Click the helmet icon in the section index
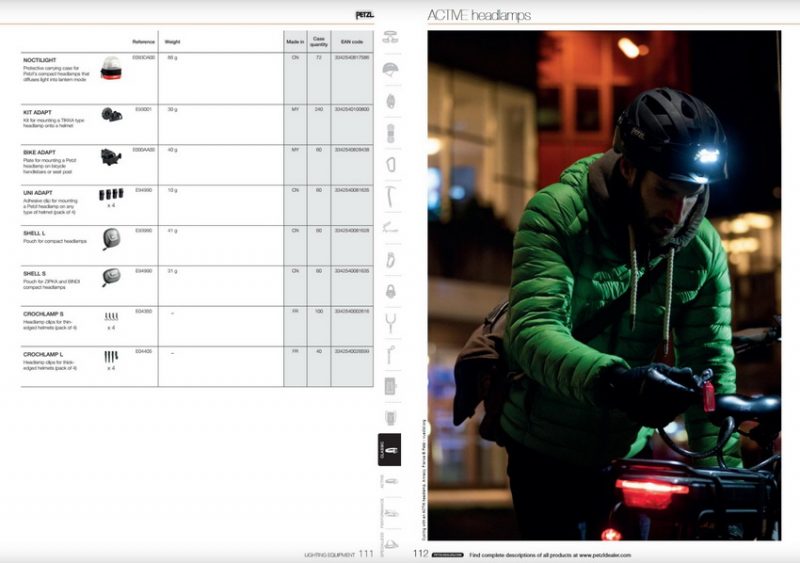This screenshot has height=563, width=800. 390,68
